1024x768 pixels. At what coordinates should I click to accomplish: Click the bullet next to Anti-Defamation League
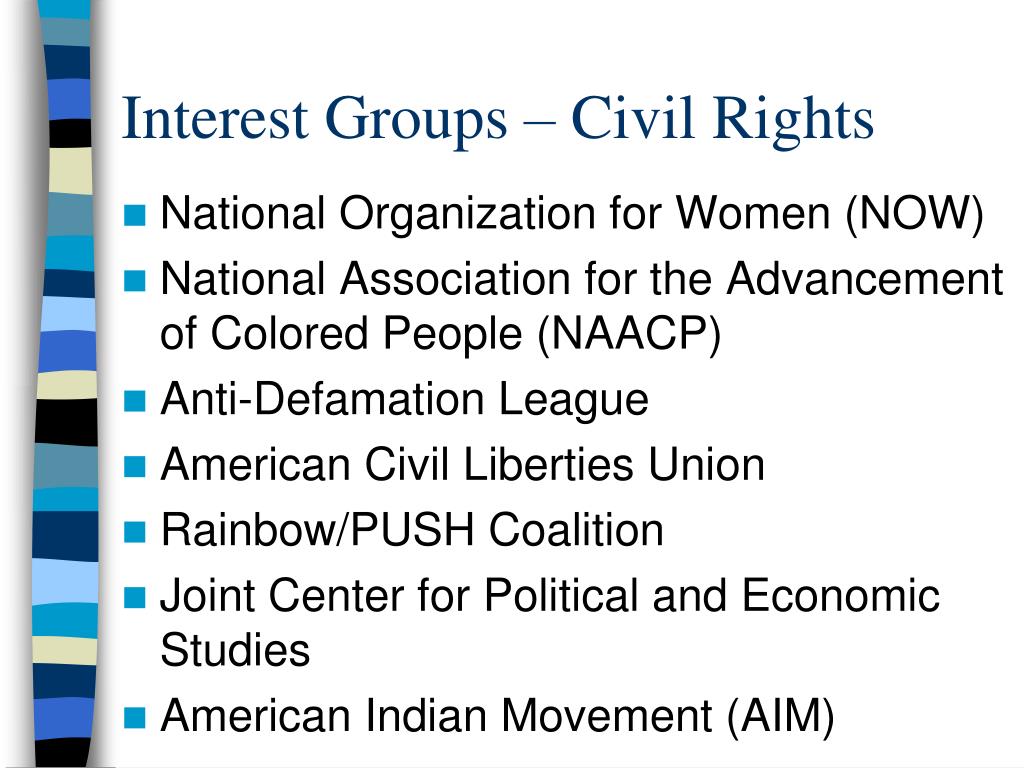(135, 400)
